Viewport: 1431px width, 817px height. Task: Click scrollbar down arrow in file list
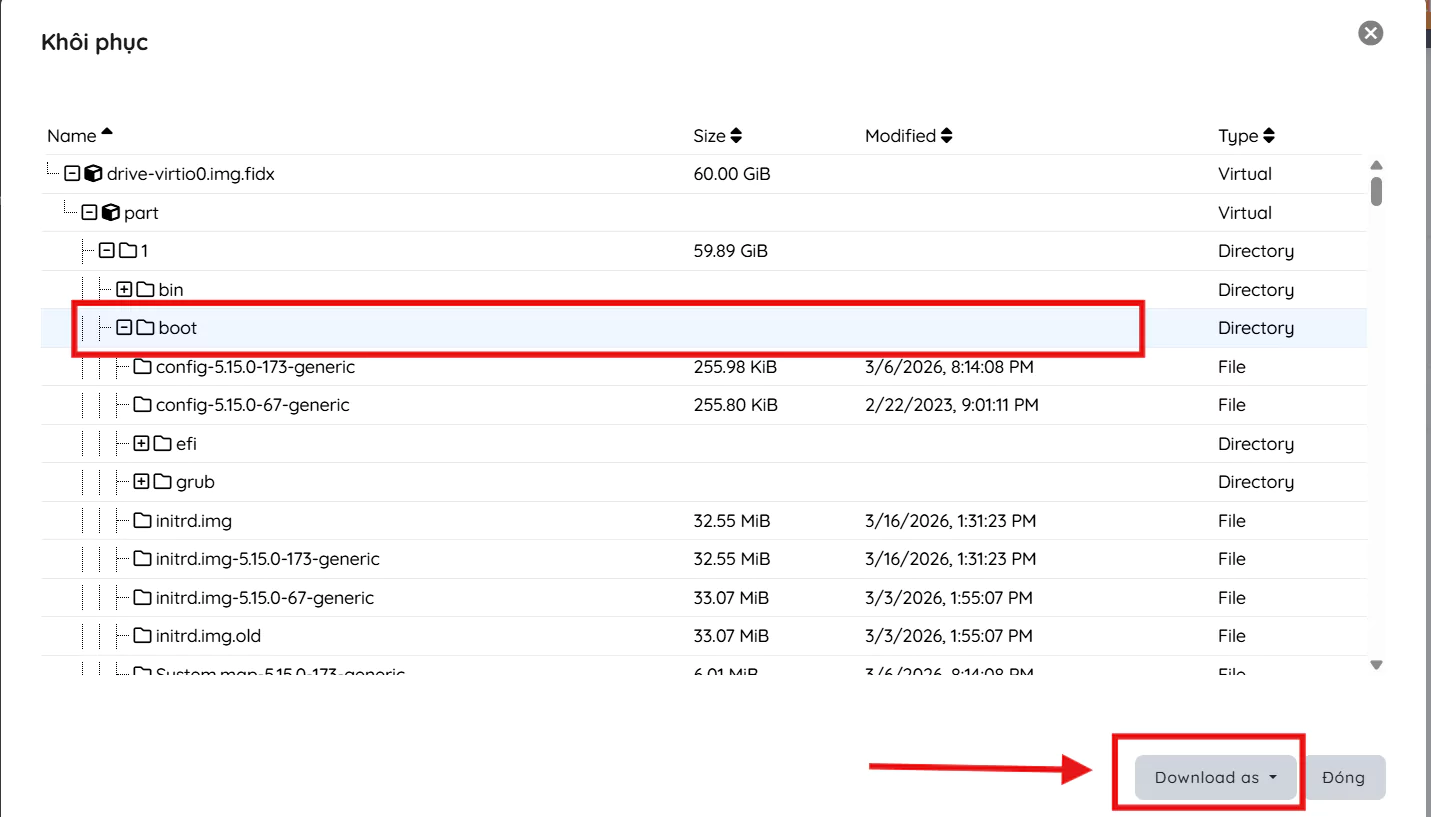point(1376,664)
